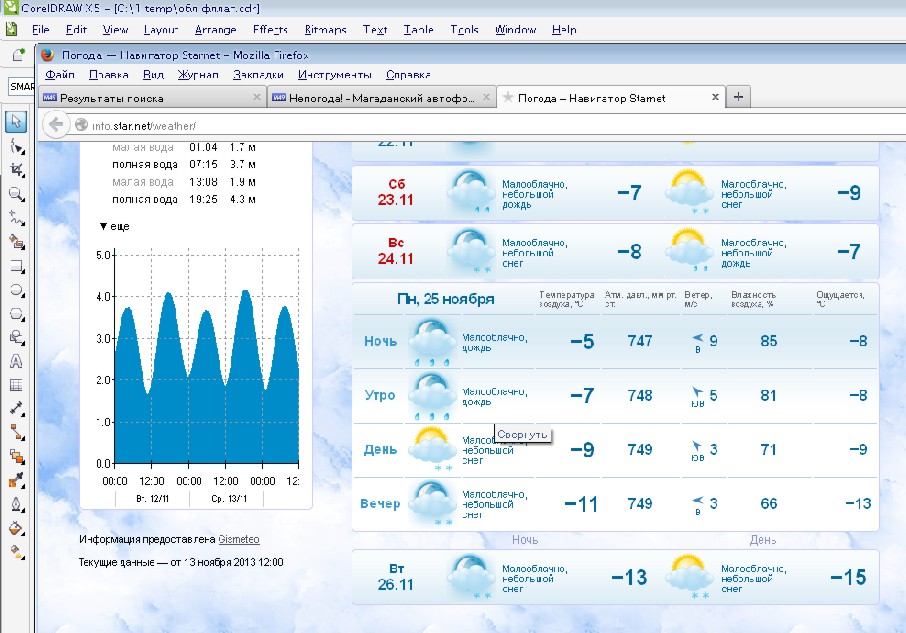
Task: Close the 'Погода – Навигатор Starnet' tab
Action: click(715, 98)
